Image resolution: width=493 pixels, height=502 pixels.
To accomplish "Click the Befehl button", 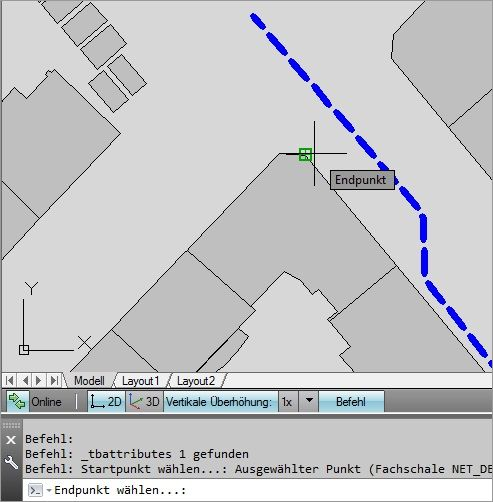I will pyautogui.click(x=351, y=402).
